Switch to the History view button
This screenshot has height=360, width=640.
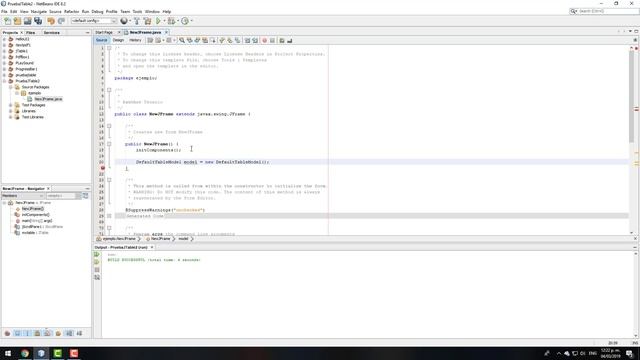[135, 40]
